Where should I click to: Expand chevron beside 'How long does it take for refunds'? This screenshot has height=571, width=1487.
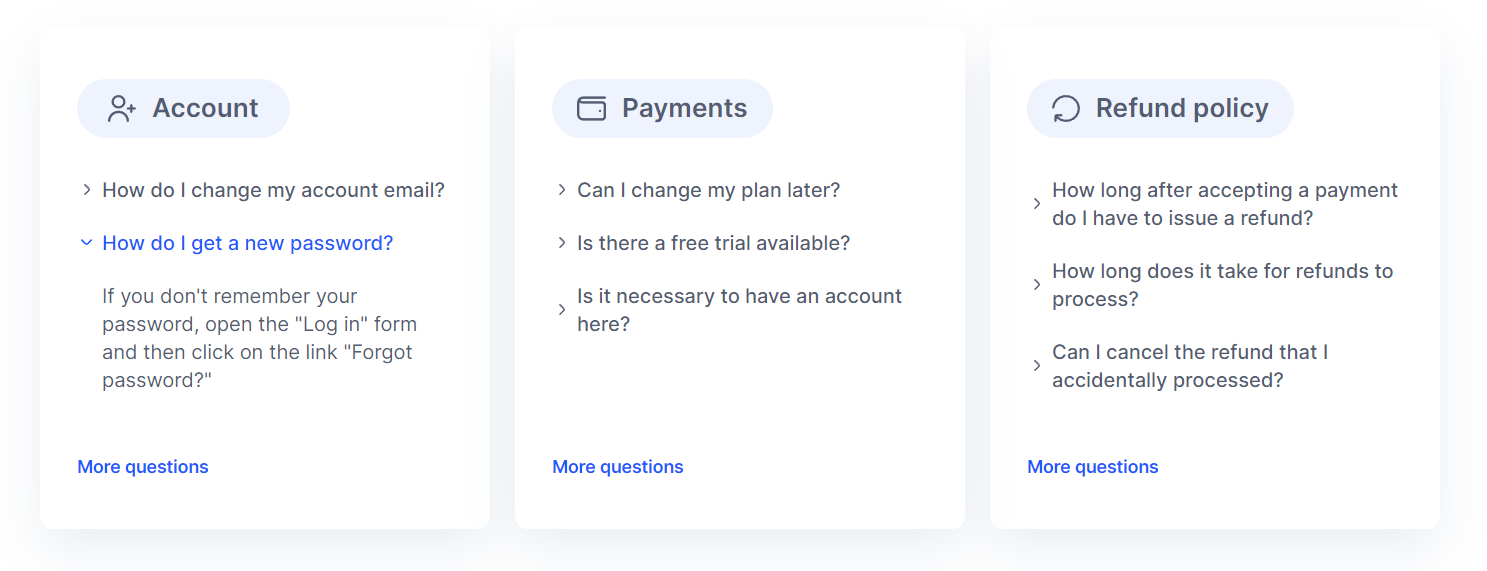[1037, 285]
